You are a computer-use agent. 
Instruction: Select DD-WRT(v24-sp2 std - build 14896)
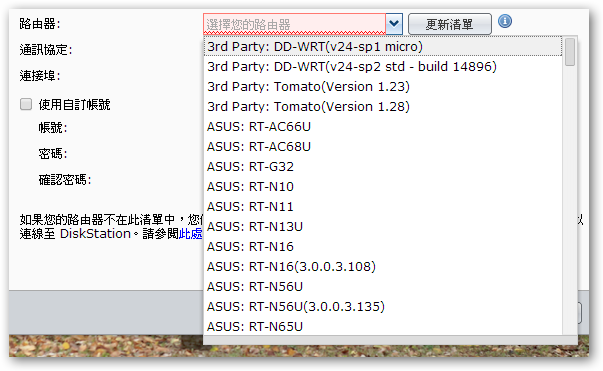point(383,67)
